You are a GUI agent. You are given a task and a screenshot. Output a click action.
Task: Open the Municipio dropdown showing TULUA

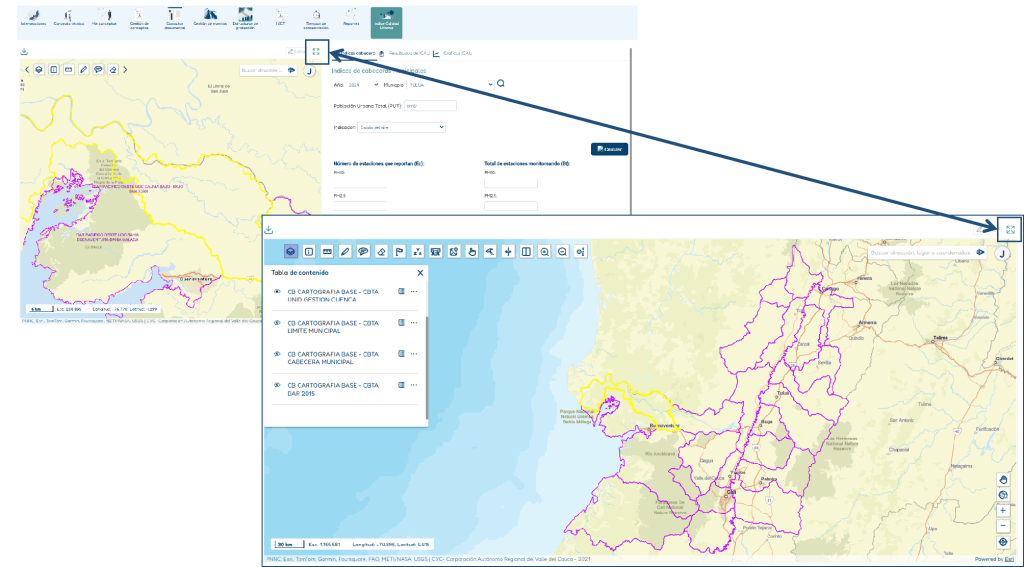pos(451,84)
